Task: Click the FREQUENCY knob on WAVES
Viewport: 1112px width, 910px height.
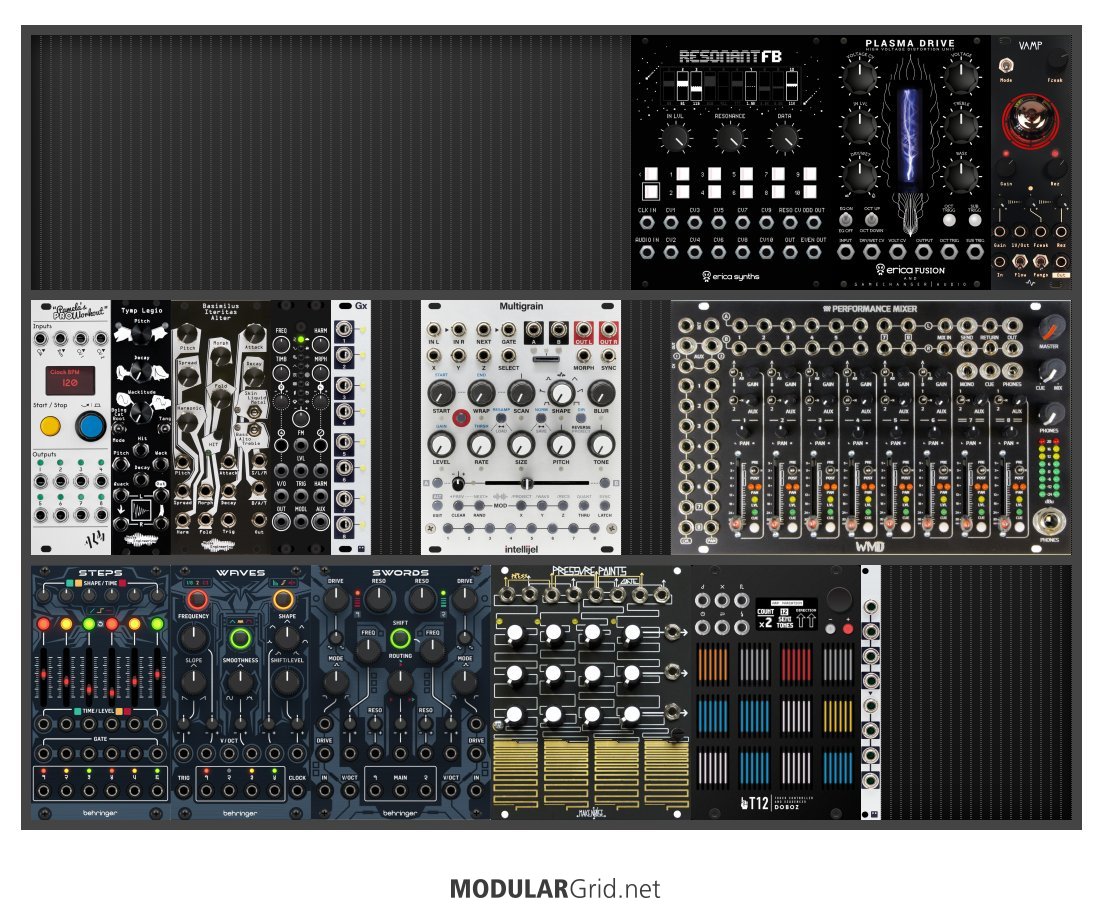Action: (194, 638)
